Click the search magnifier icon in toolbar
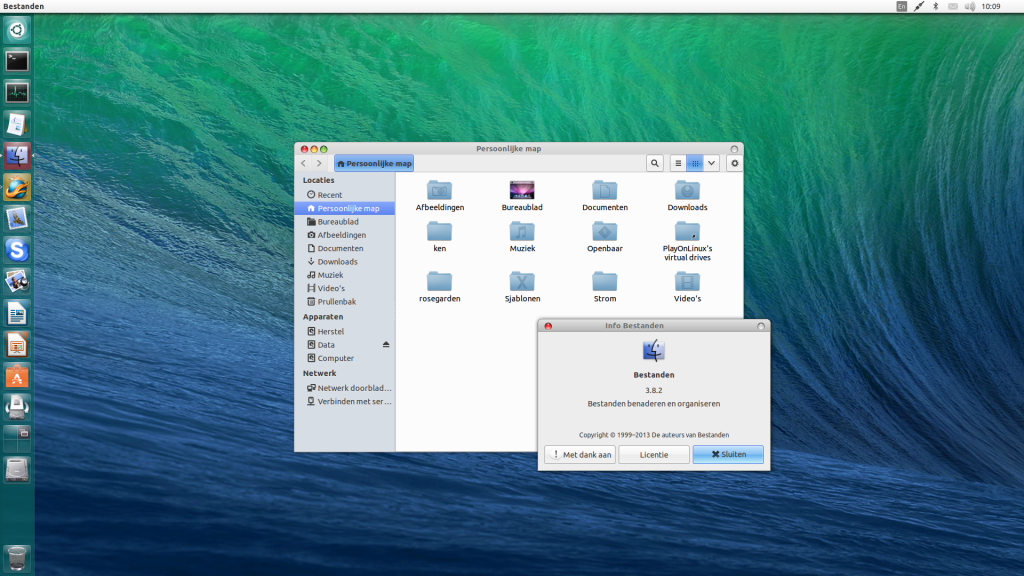Image resolution: width=1024 pixels, height=576 pixels. point(654,163)
